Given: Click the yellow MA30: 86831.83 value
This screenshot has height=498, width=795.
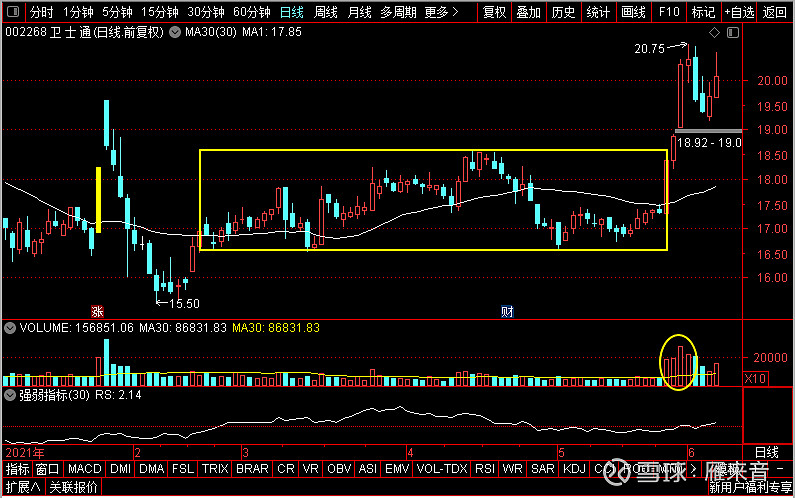Looking at the screenshot, I should pyautogui.click(x=276, y=328).
